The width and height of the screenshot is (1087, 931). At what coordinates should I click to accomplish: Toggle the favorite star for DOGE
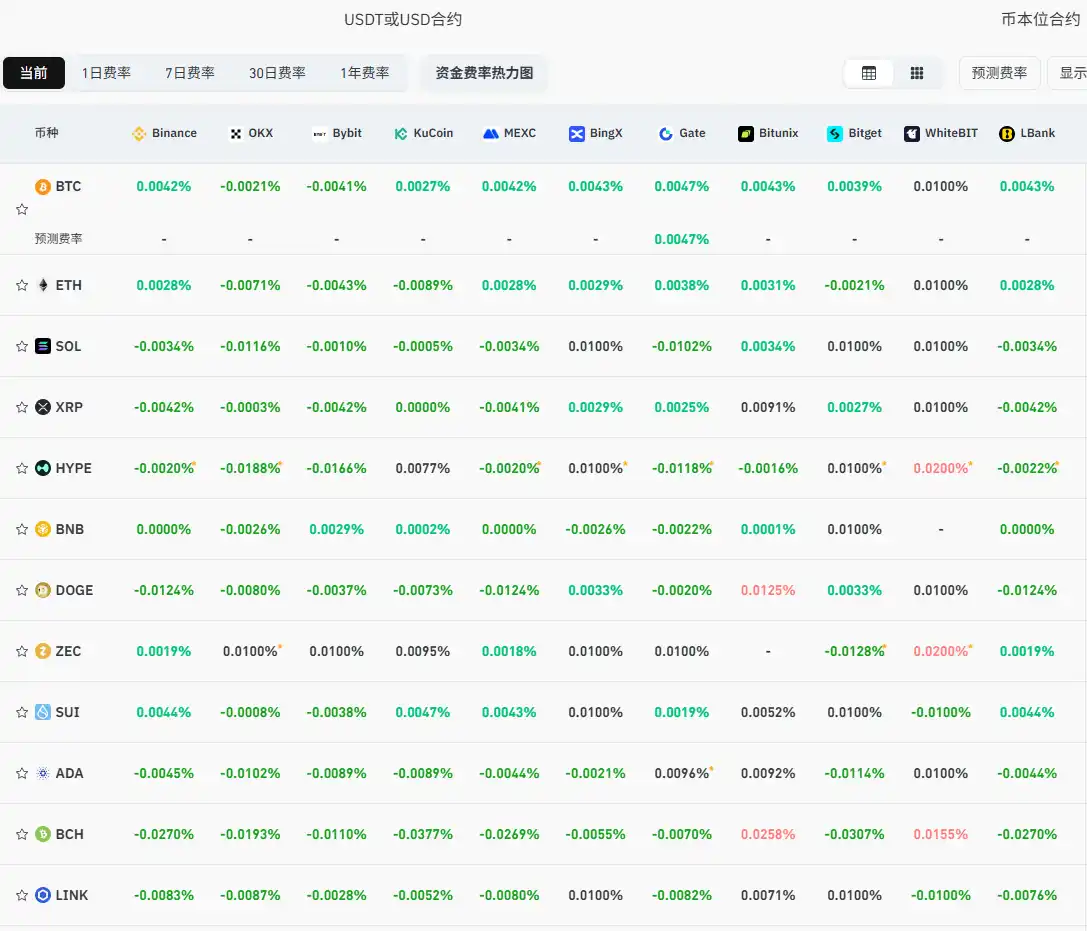pos(21,590)
